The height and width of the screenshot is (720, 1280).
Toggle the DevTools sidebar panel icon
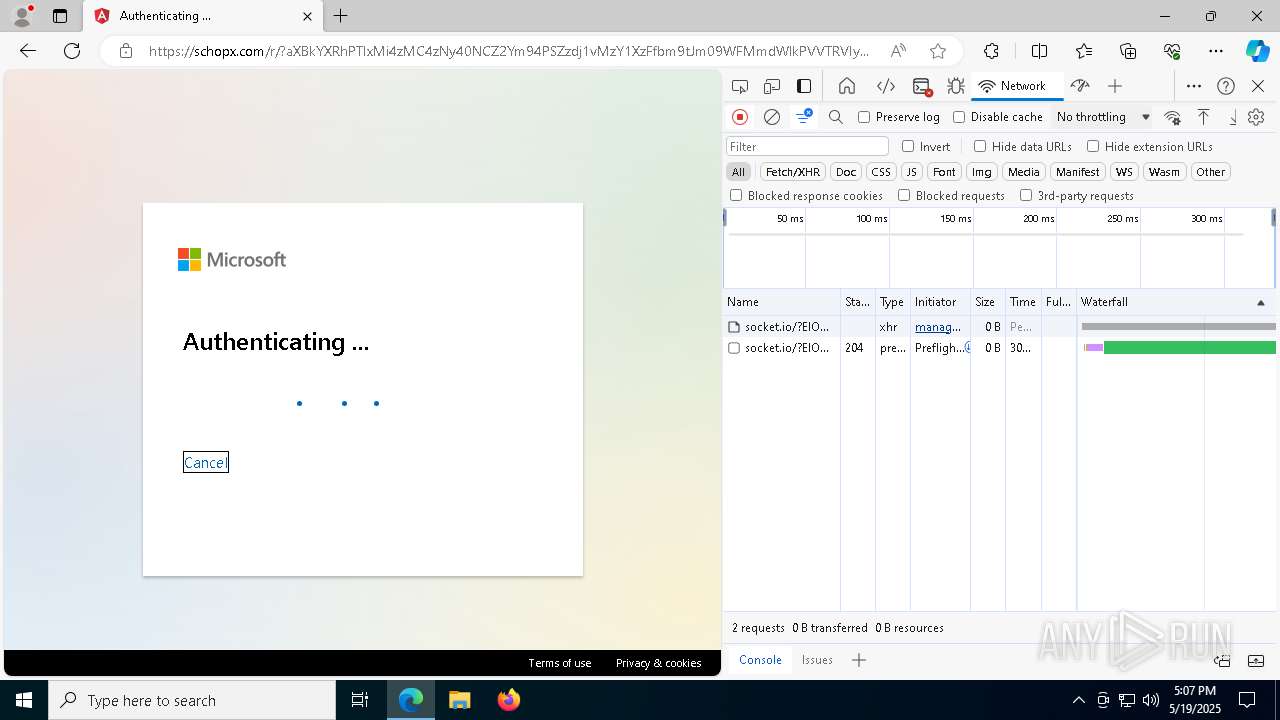coord(804,86)
